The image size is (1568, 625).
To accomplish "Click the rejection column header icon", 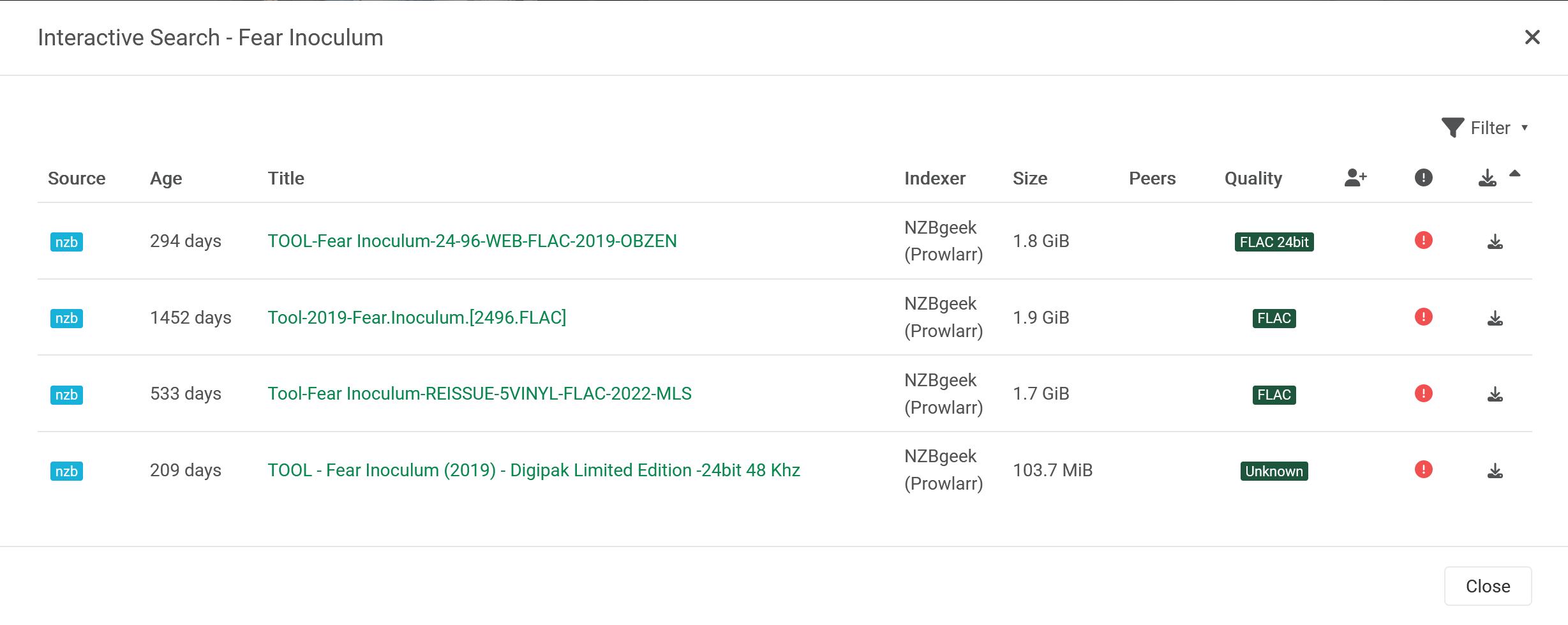I will coord(1423,177).
